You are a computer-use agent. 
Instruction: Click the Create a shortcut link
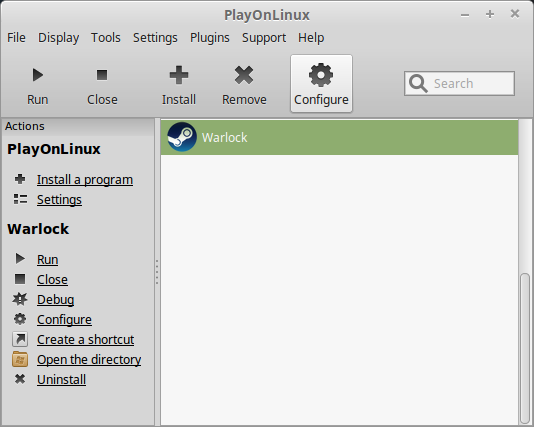coord(85,339)
